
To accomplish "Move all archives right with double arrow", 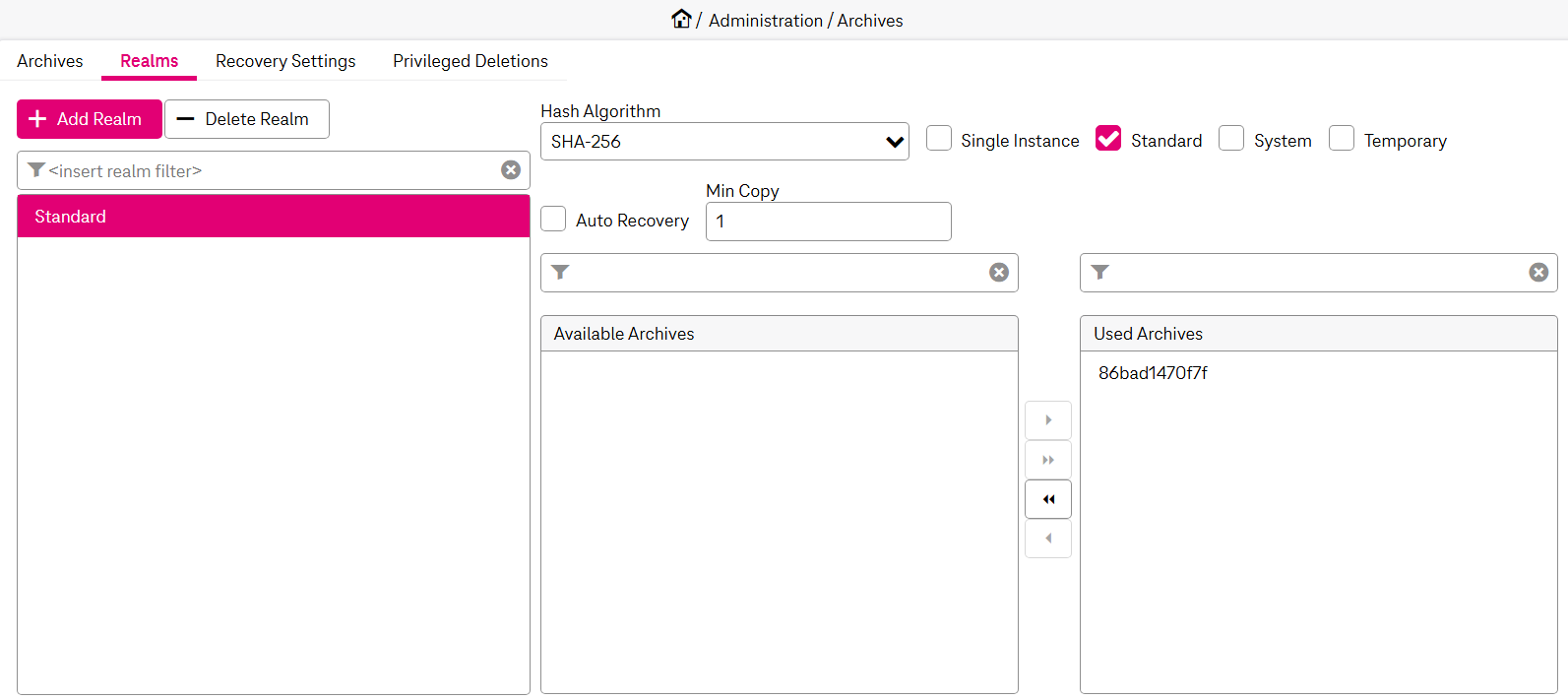I will (1048, 460).
